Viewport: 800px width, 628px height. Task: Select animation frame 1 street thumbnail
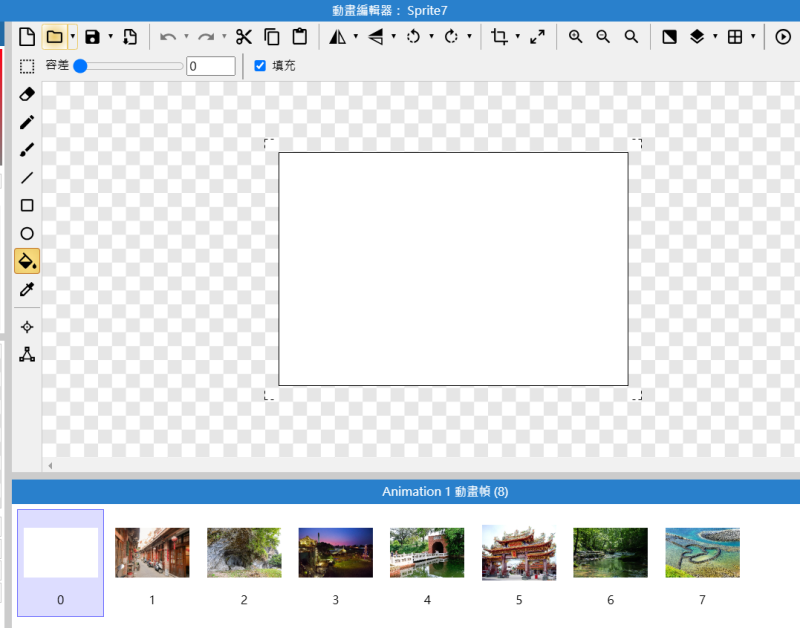click(x=152, y=552)
